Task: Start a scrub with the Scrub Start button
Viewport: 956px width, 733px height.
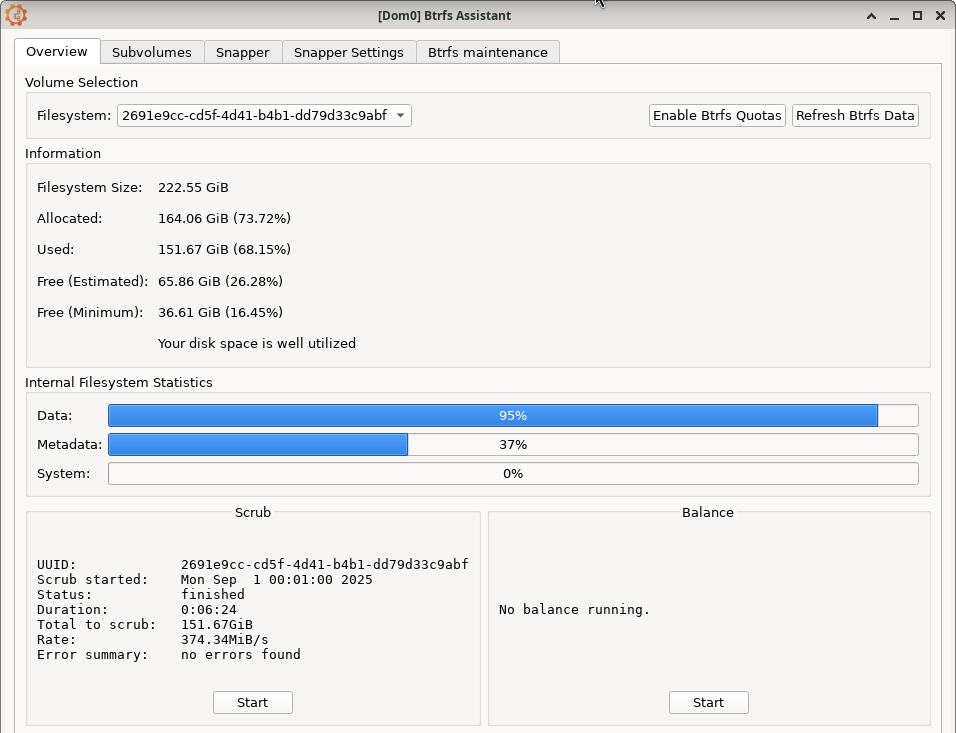Action: (x=252, y=702)
